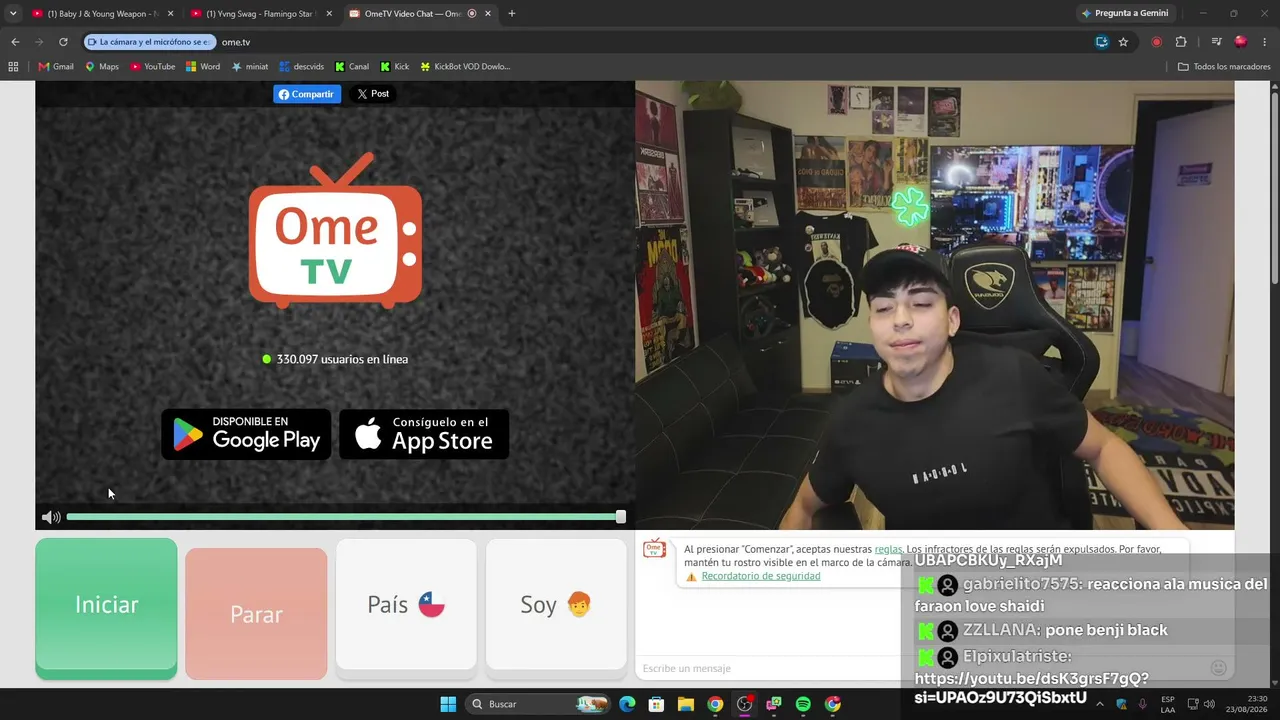Screen dimensions: 1280x720
Task: Click the Google Play download badge
Action: [x=246, y=434]
